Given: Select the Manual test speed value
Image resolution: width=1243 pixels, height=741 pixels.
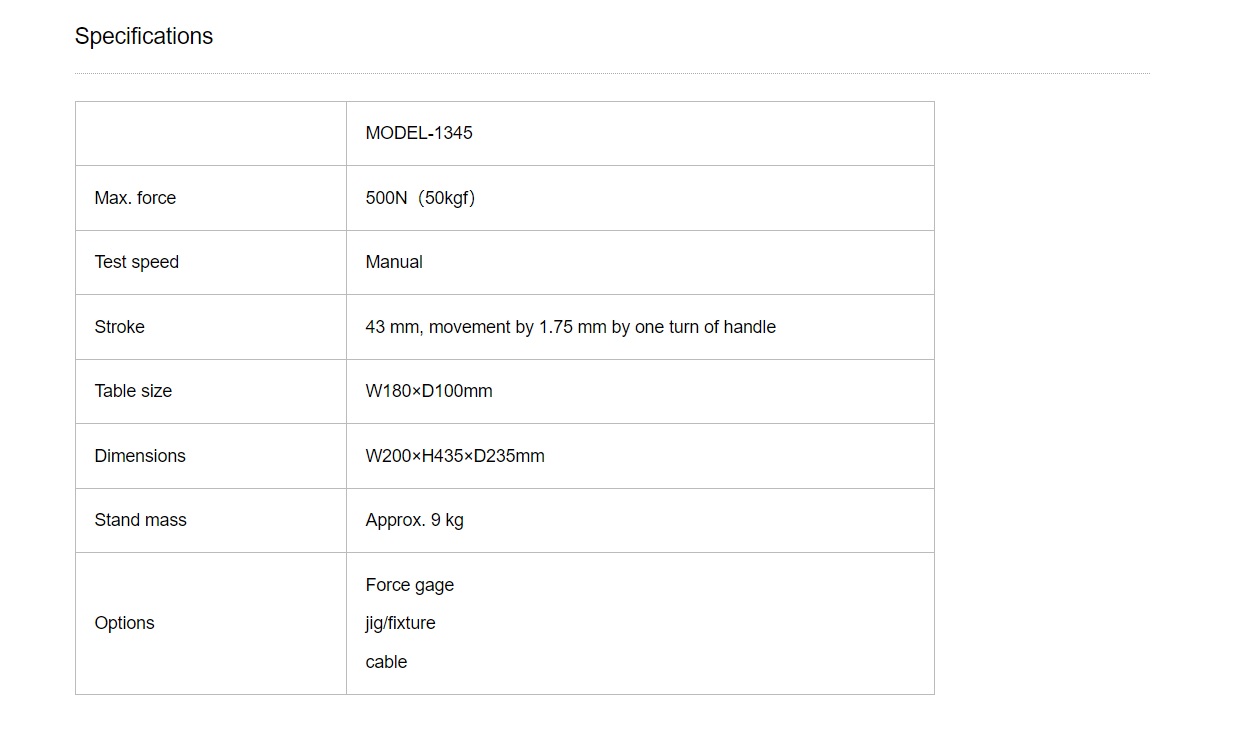Looking at the screenshot, I should [394, 262].
